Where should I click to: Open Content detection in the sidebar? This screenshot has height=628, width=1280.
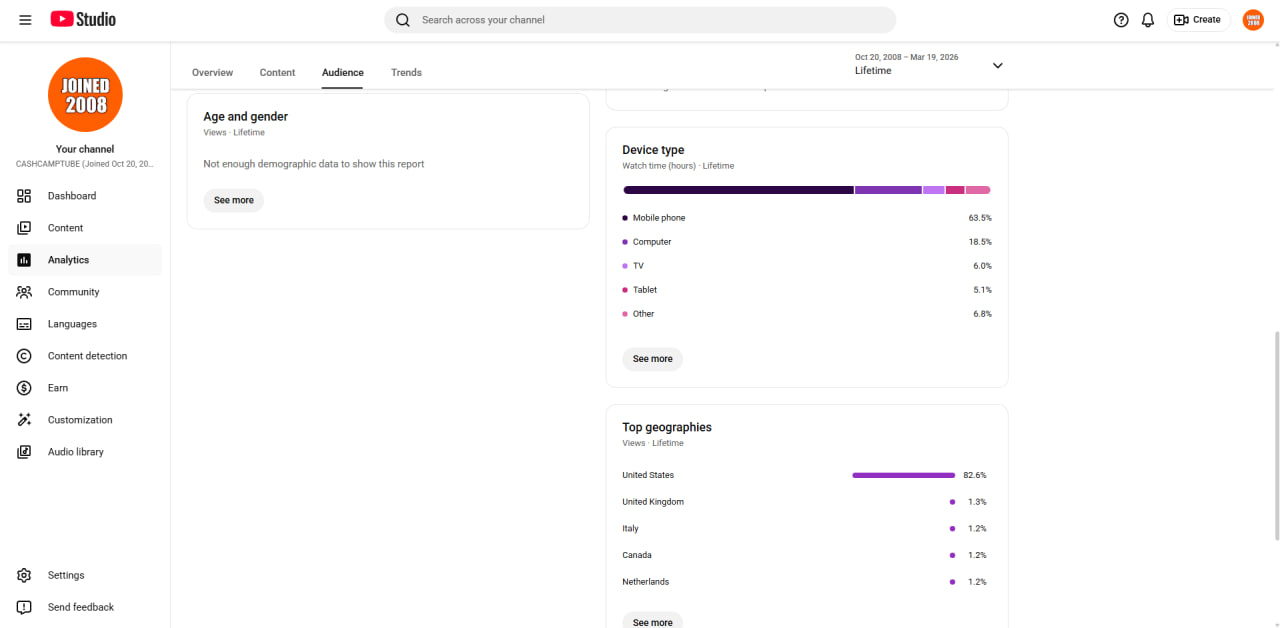point(85,356)
